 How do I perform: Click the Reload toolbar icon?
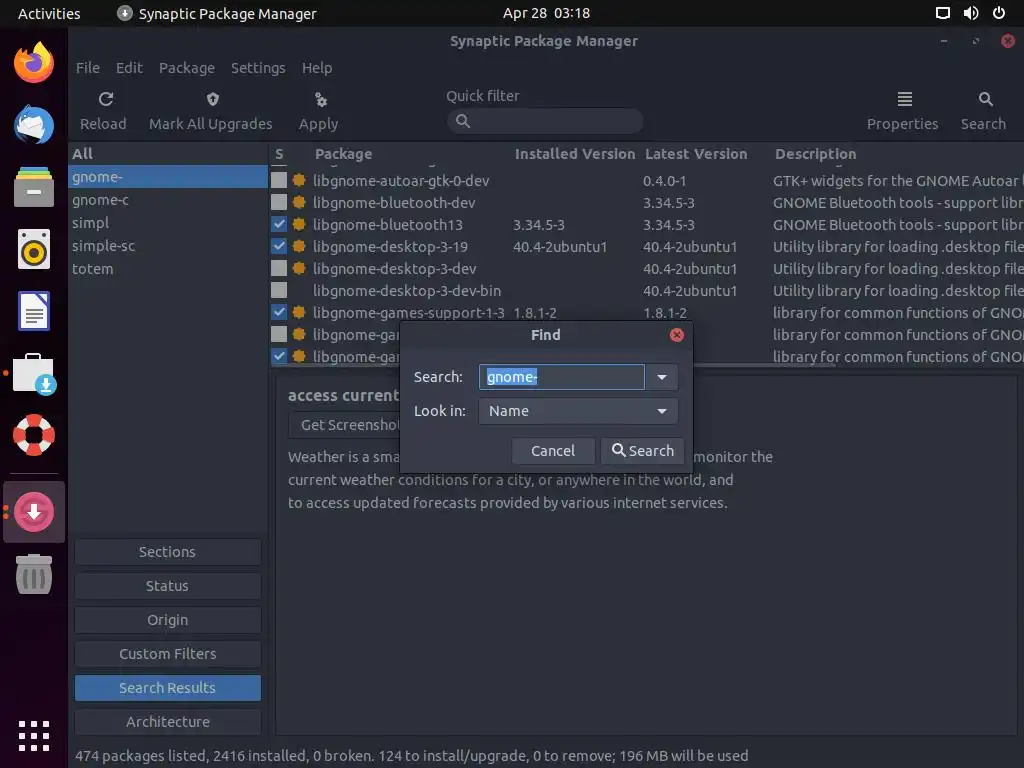[106, 99]
